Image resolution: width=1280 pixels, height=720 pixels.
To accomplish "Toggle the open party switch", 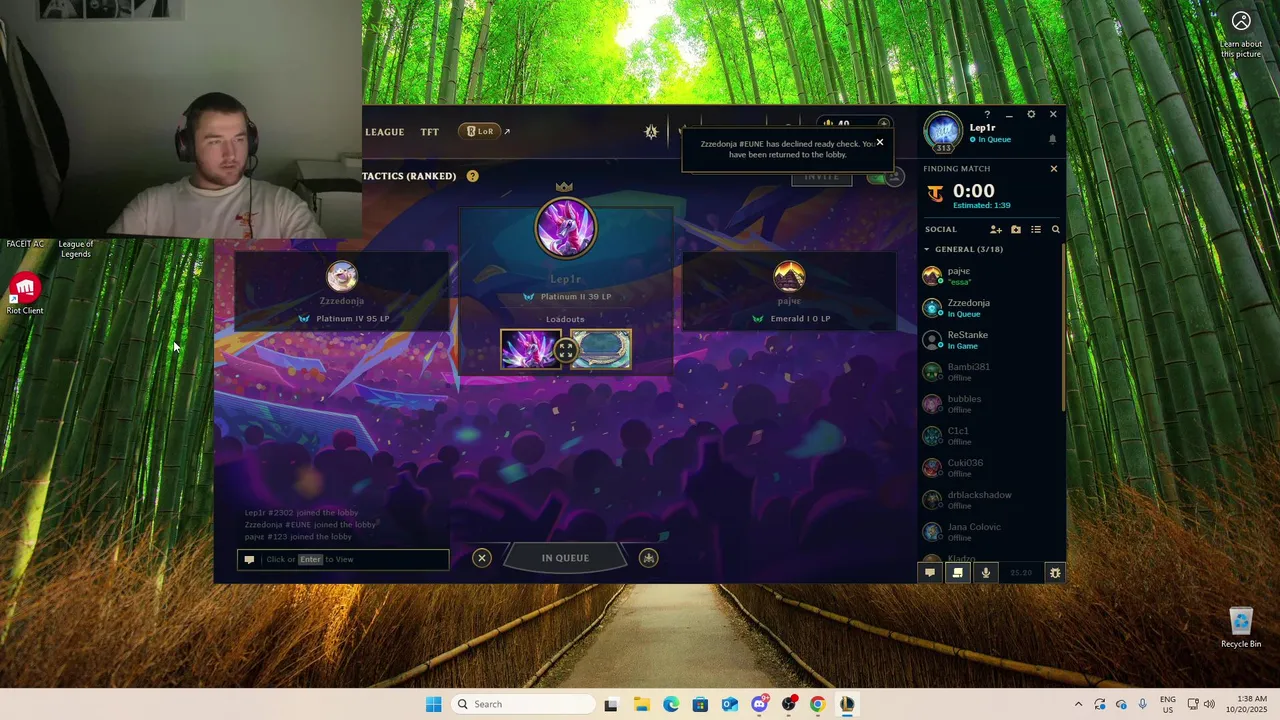I will pyautogui.click(x=884, y=177).
